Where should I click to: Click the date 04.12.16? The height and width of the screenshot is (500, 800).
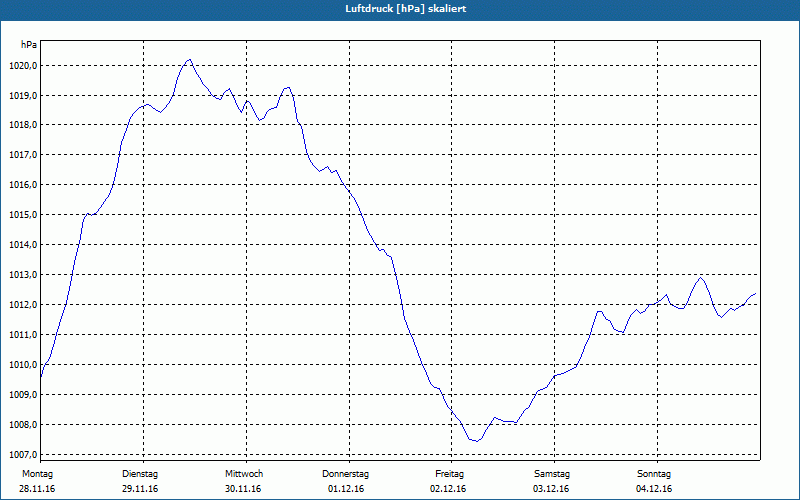pyautogui.click(x=654, y=489)
